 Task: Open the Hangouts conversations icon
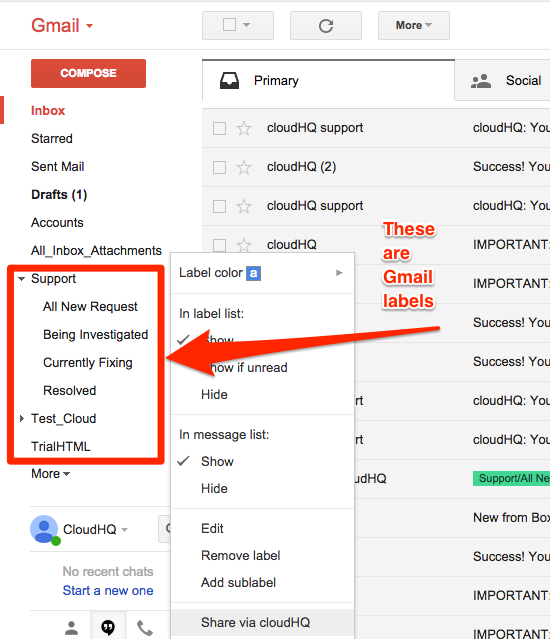pyautogui.click(x=108, y=628)
